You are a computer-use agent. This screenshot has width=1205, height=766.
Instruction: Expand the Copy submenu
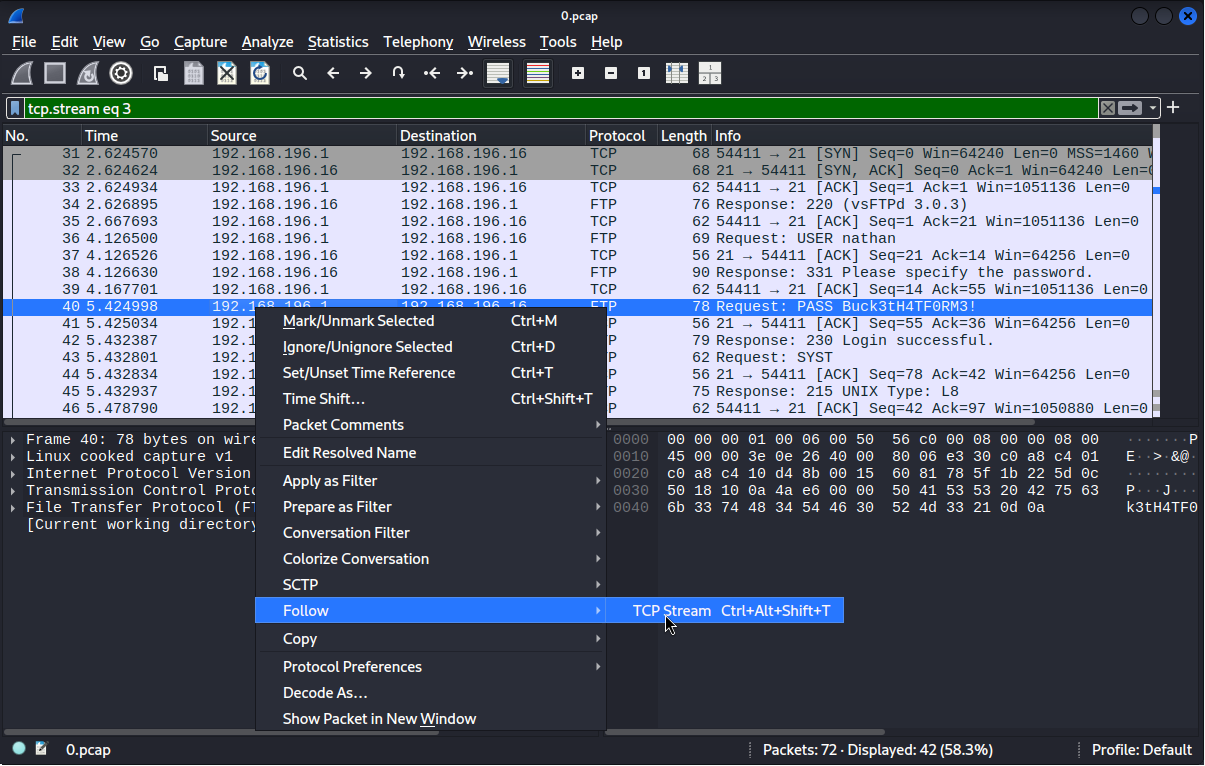click(x=431, y=639)
